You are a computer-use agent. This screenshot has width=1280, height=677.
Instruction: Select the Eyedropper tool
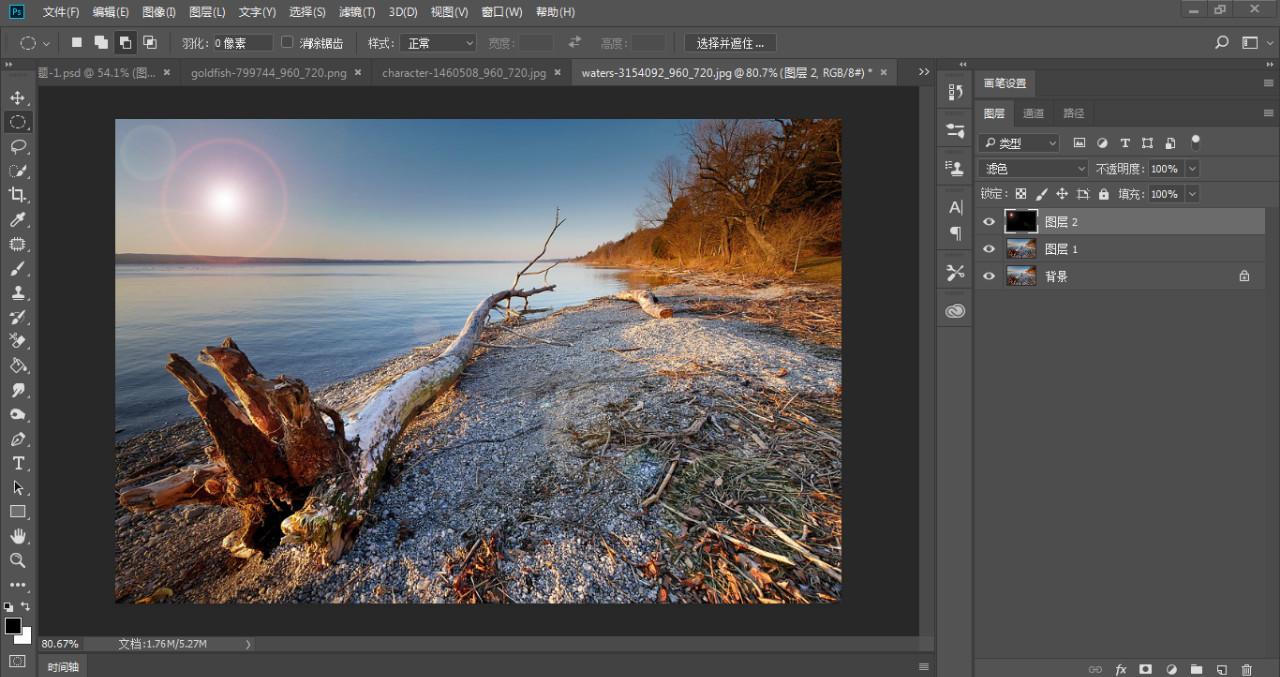click(18, 220)
